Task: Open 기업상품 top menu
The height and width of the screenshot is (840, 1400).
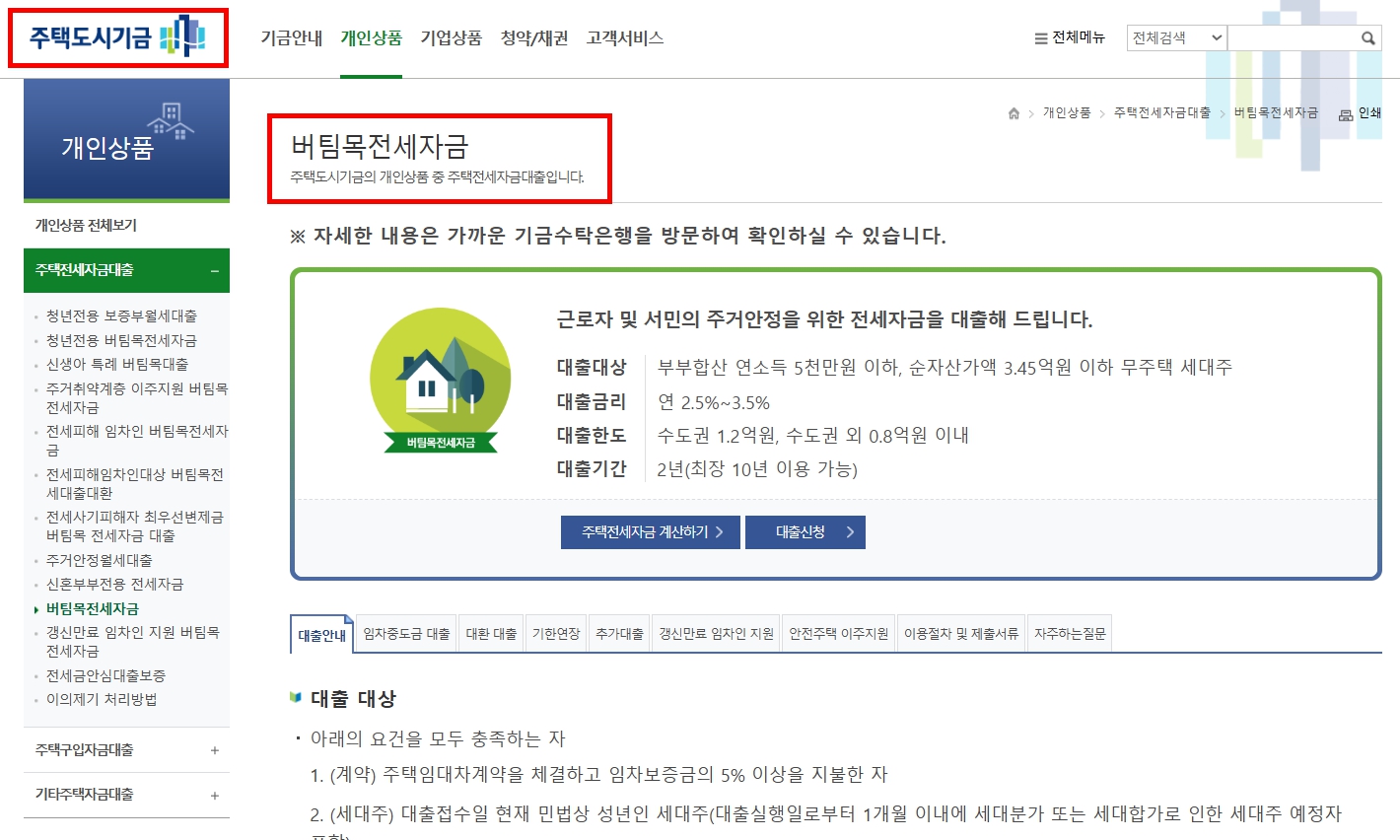Action: pyautogui.click(x=452, y=38)
